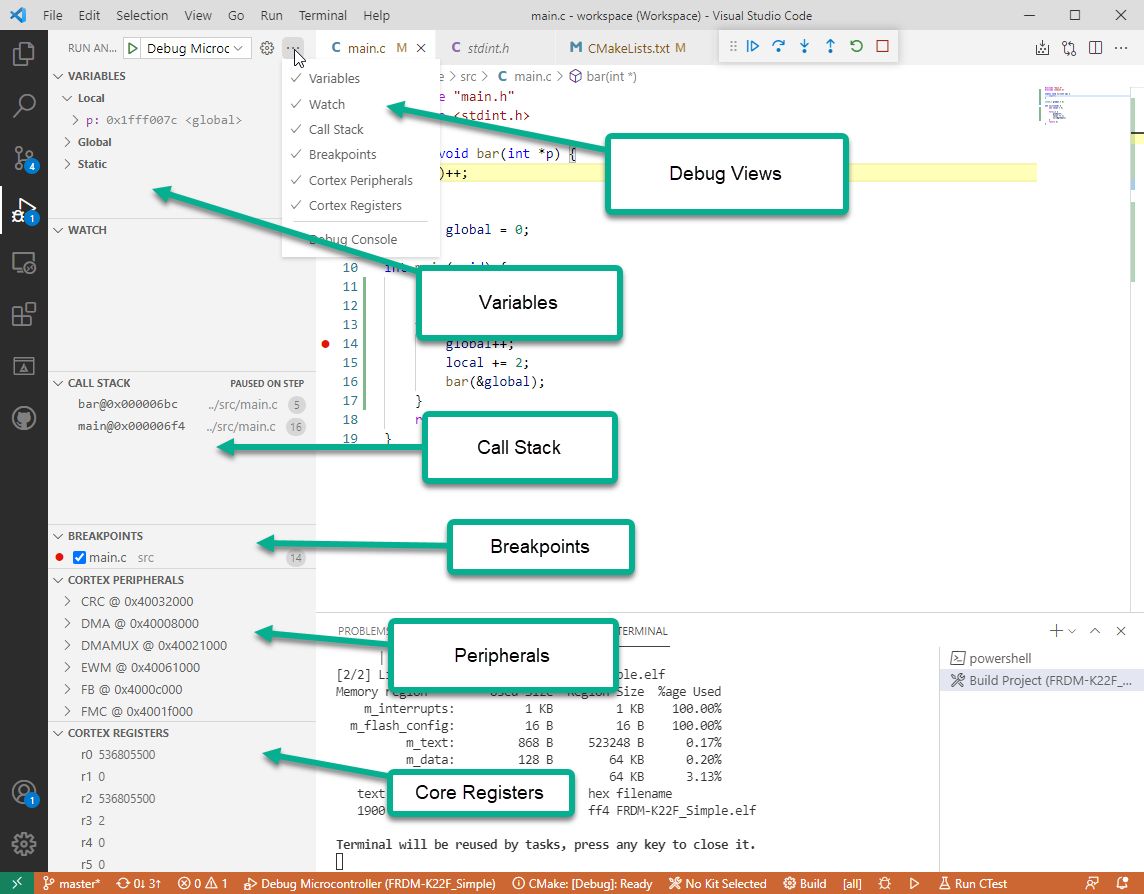Image resolution: width=1144 pixels, height=894 pixels.
Task: Restart the debug session
Action: coord(857,47)
